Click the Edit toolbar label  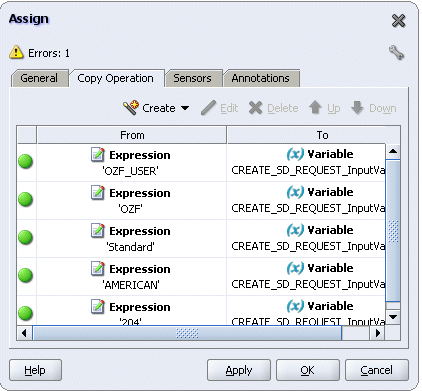pyautogui.click(x=229, y=108)
